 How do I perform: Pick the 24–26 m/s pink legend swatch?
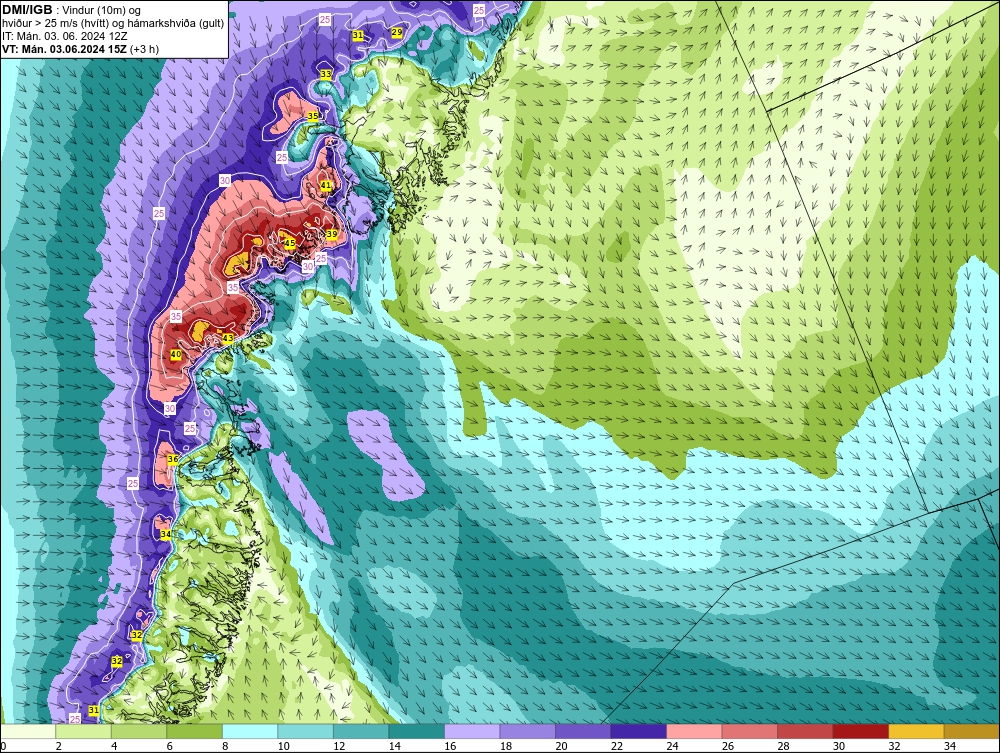point(694,731)
